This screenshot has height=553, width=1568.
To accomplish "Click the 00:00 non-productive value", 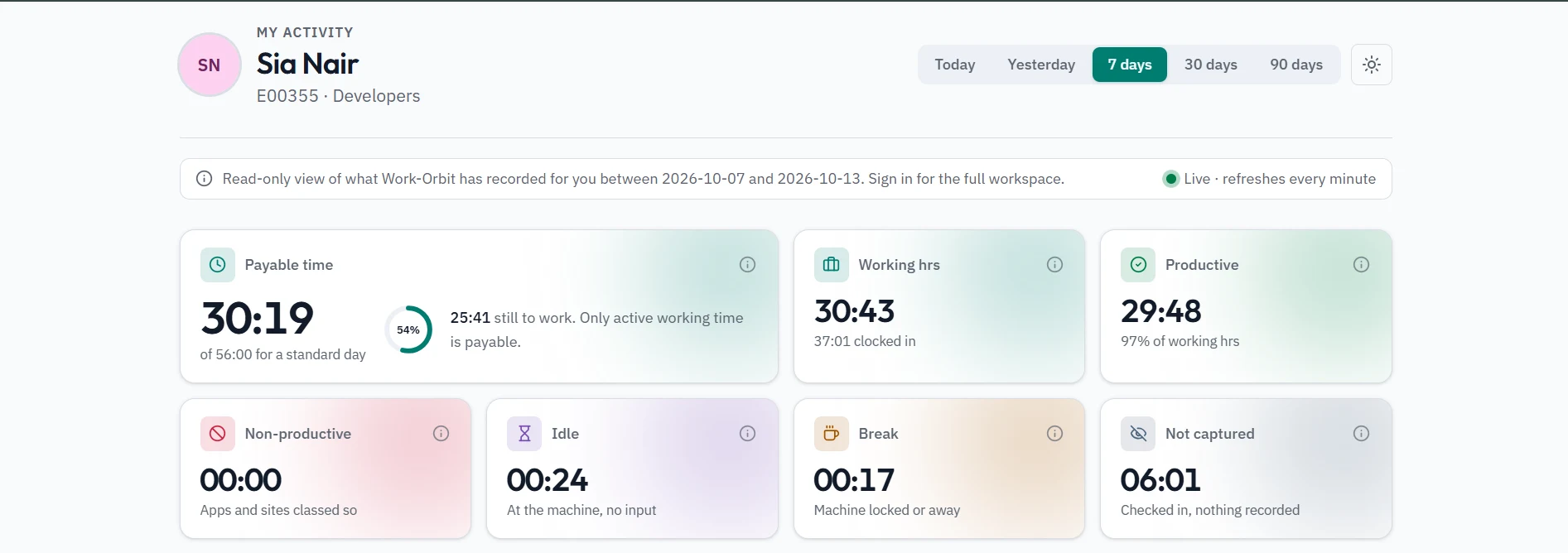I will click(x=240, y=480).
